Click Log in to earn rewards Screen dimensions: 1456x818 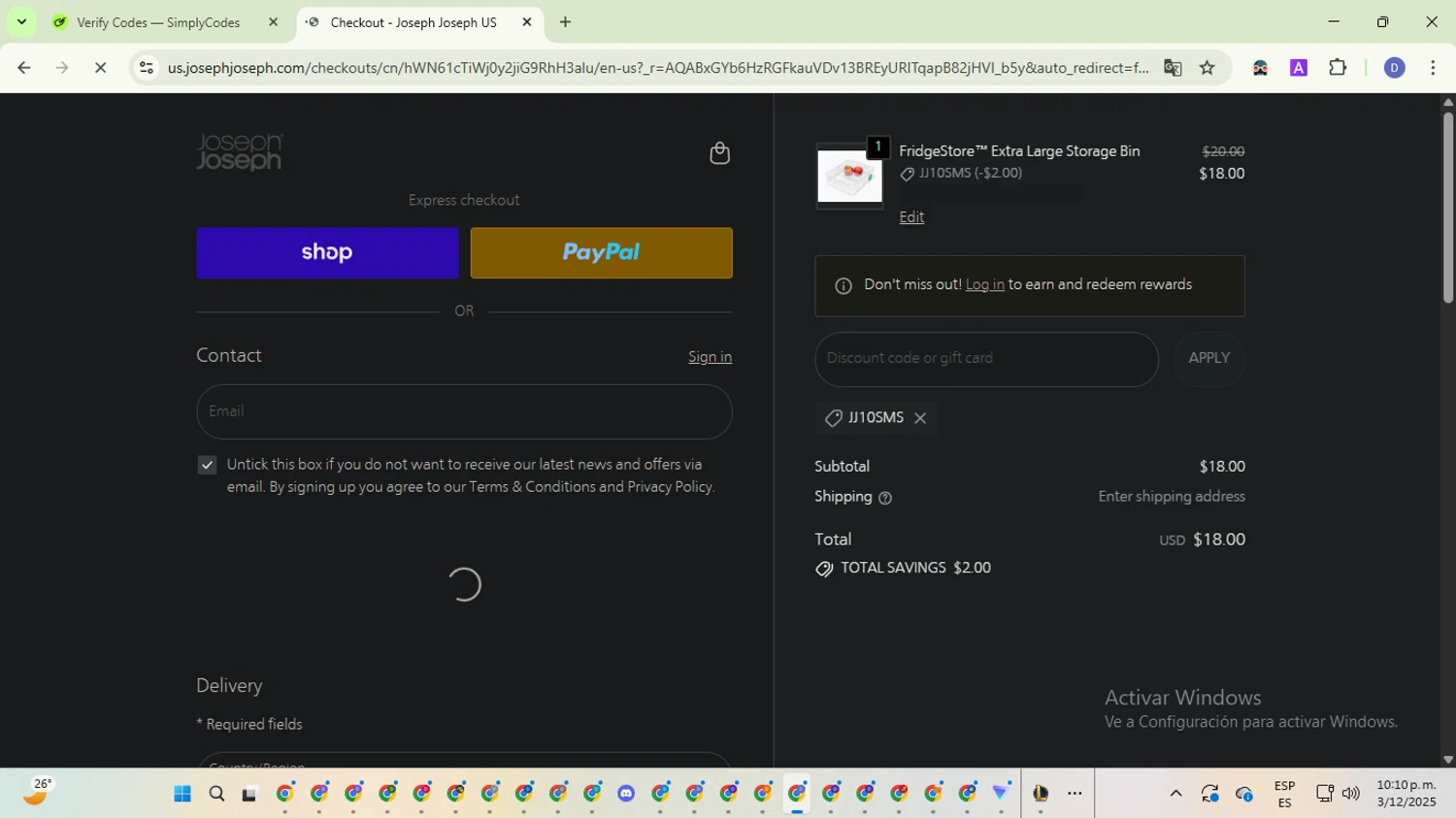point(984,285)
